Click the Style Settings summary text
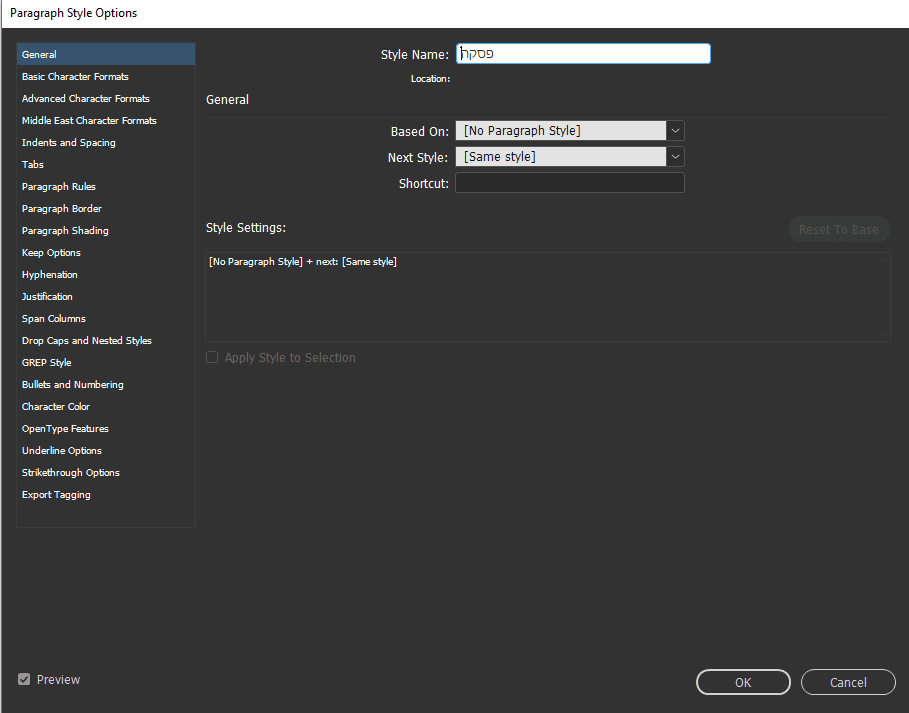 pos(303,262)
